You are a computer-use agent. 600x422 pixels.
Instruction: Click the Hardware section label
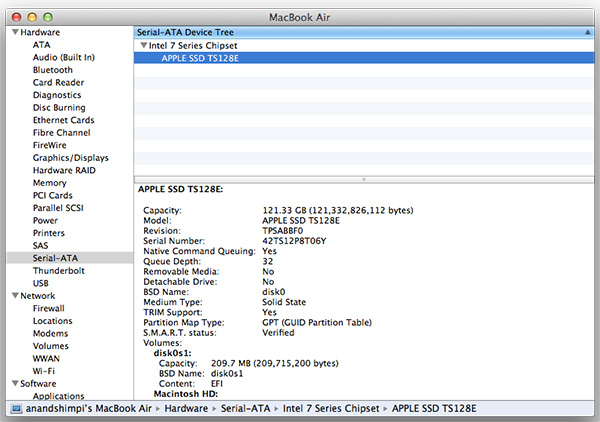pos(40,32)
